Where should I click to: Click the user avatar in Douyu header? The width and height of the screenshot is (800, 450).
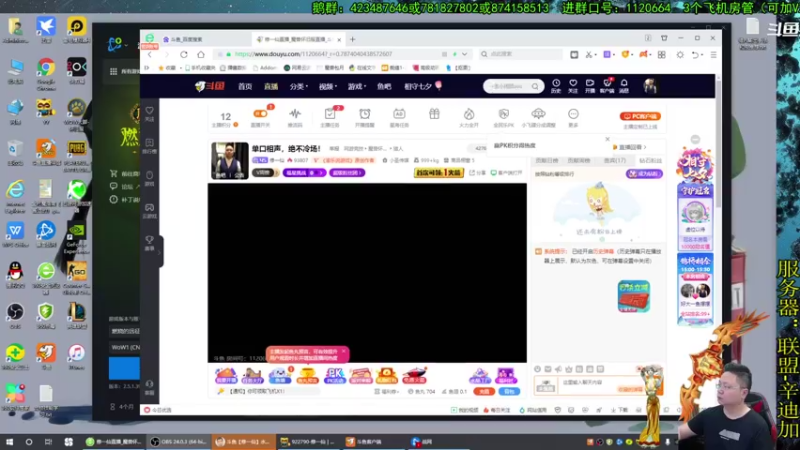[x=650, y=86]
